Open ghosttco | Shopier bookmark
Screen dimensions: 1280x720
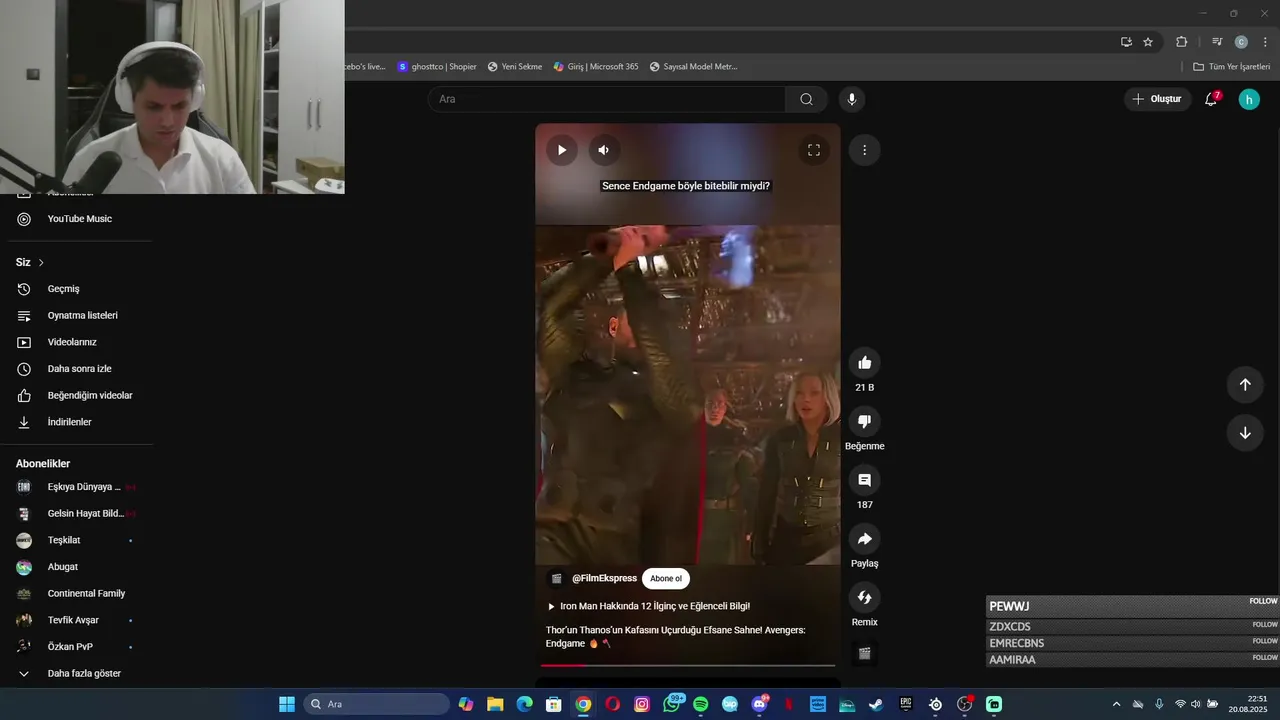coord(437,67)
